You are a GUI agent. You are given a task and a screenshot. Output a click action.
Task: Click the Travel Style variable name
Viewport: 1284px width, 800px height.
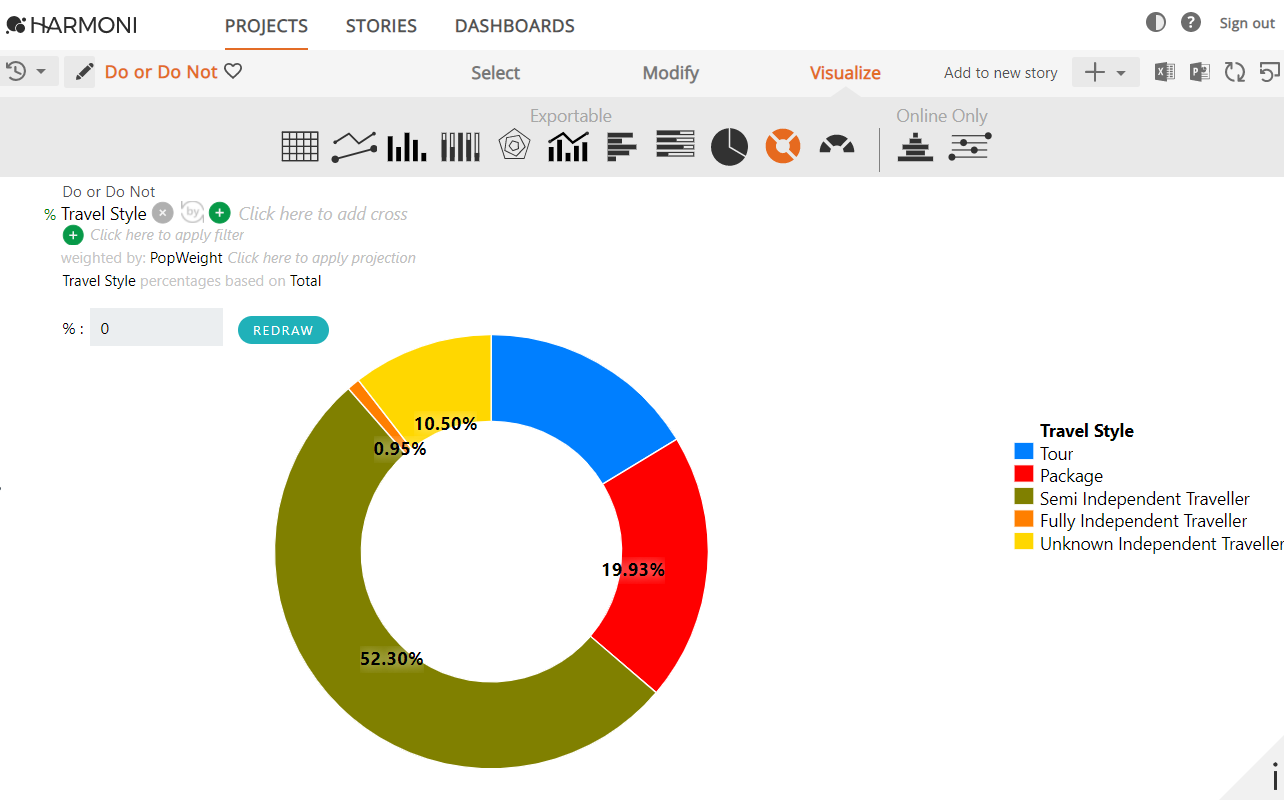coord(104,214)
